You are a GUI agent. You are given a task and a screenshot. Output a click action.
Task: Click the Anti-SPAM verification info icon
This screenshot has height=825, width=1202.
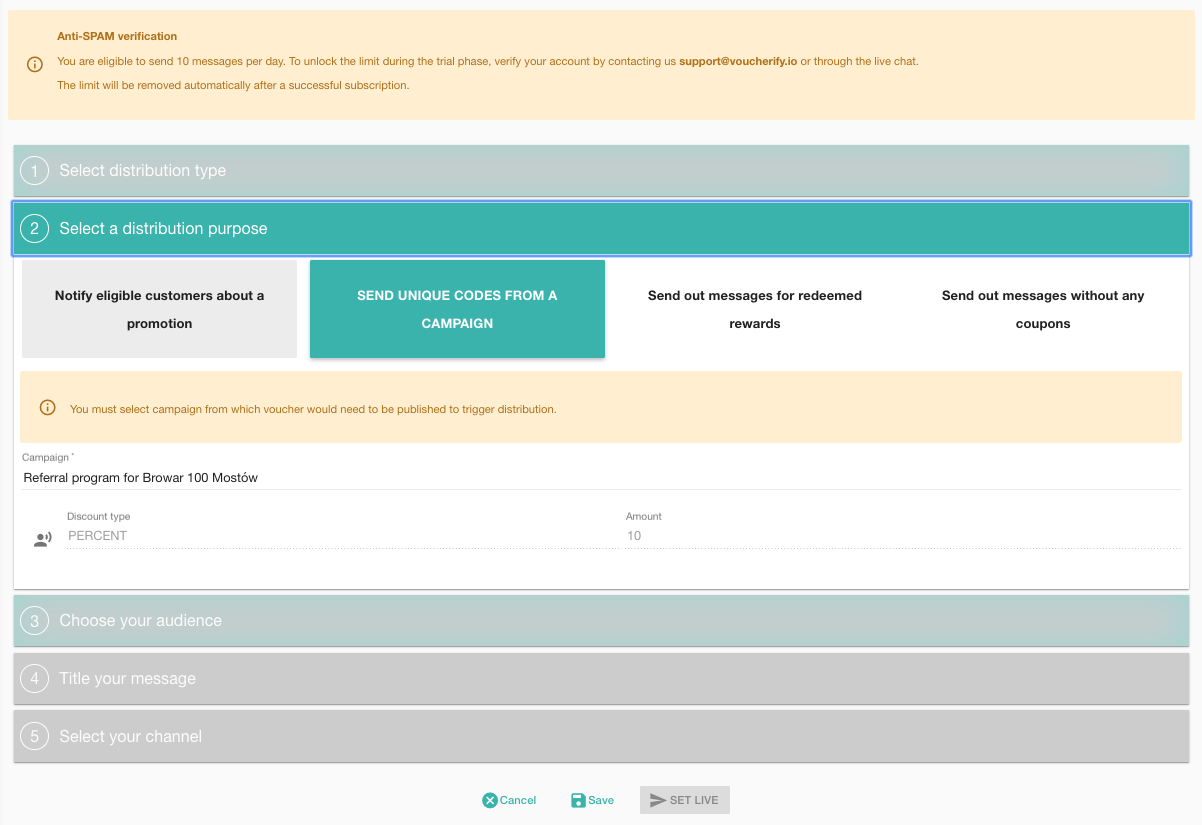(x=35, y=64)
